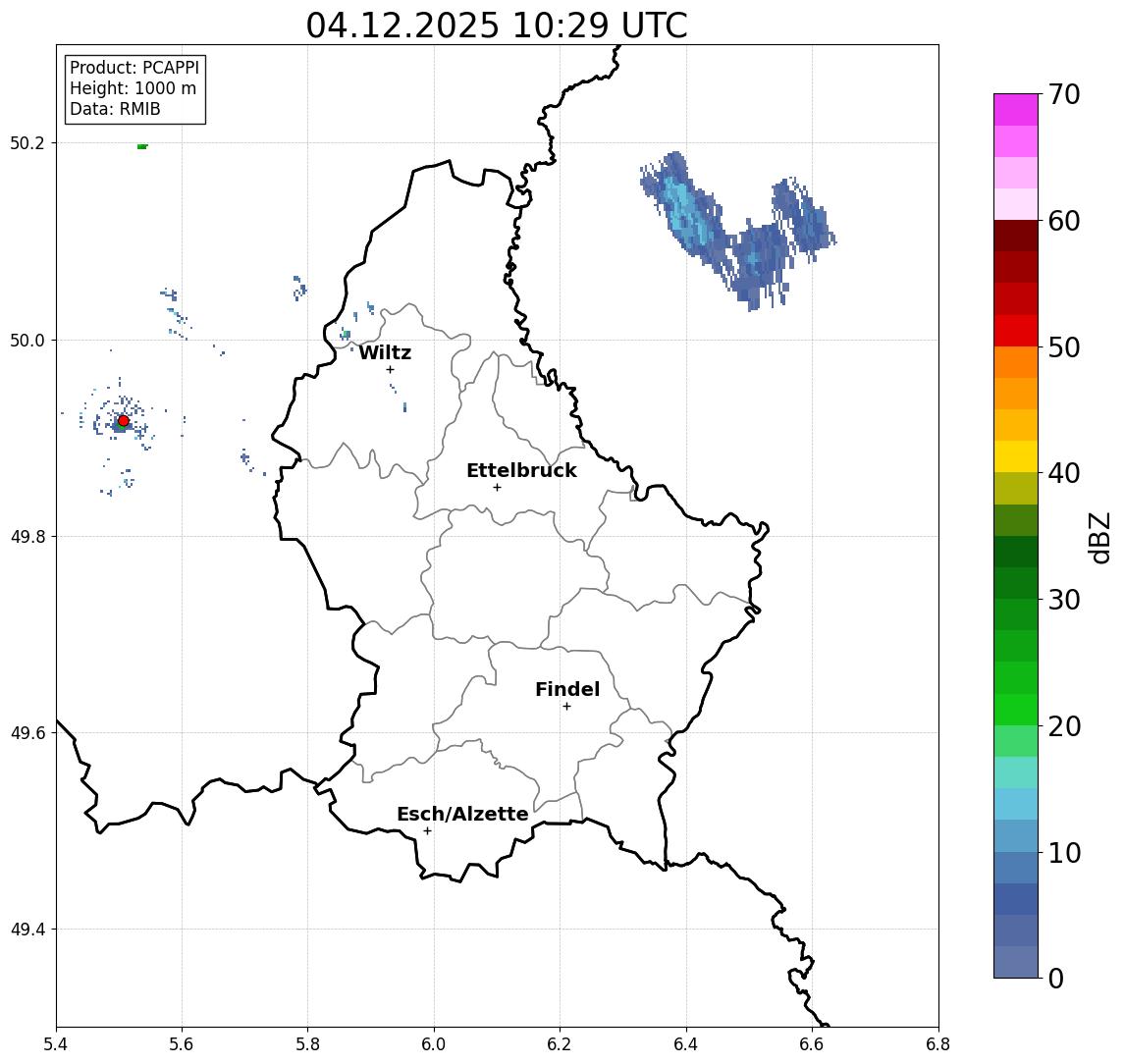
Task: Click the longitude tick label 6.8
Action: click(937, 1044)
